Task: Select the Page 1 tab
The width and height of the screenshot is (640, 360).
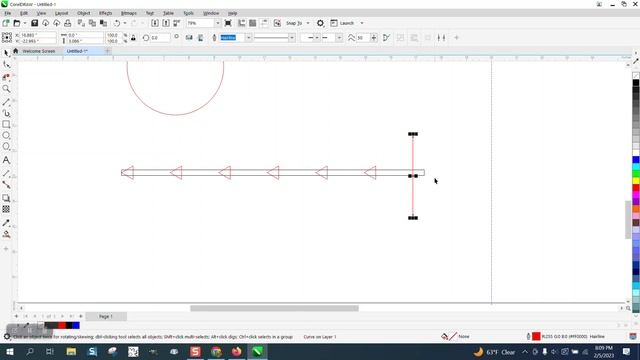Action: (106, 316)
